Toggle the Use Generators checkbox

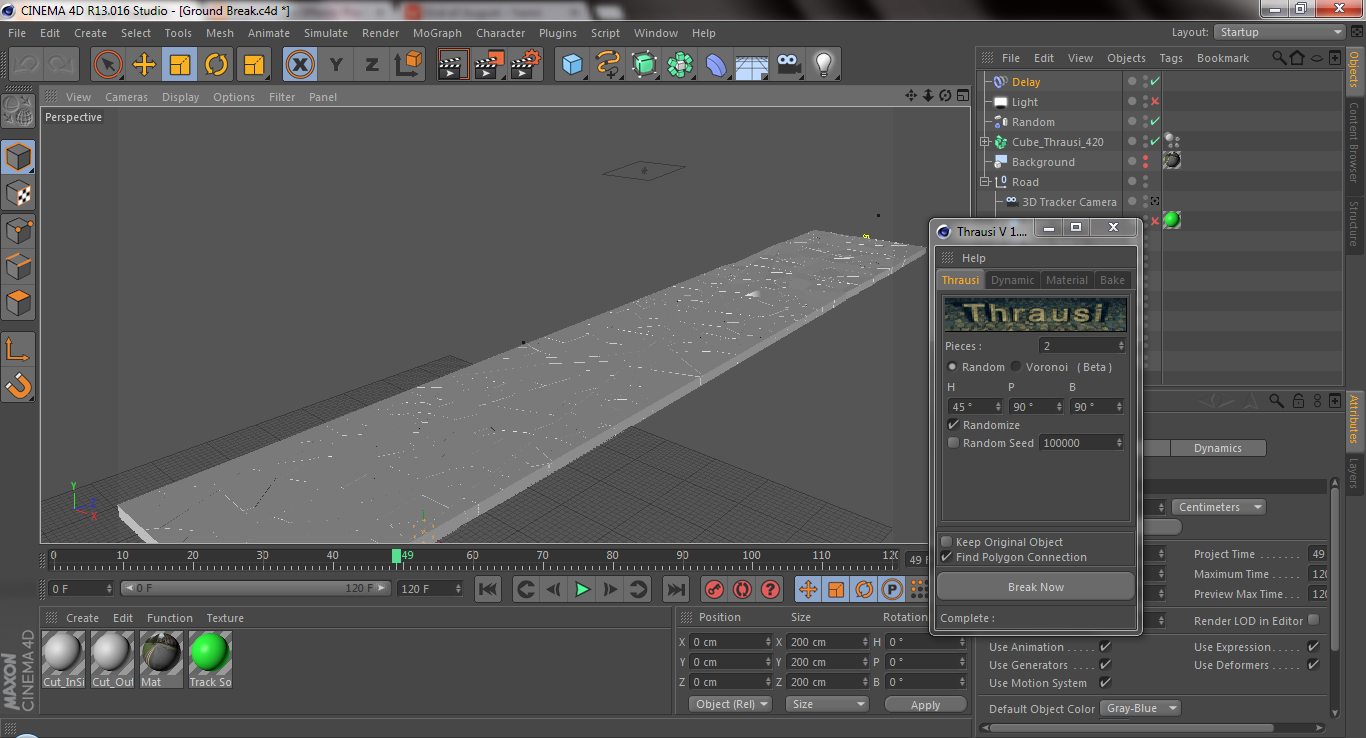[1105, 665]
